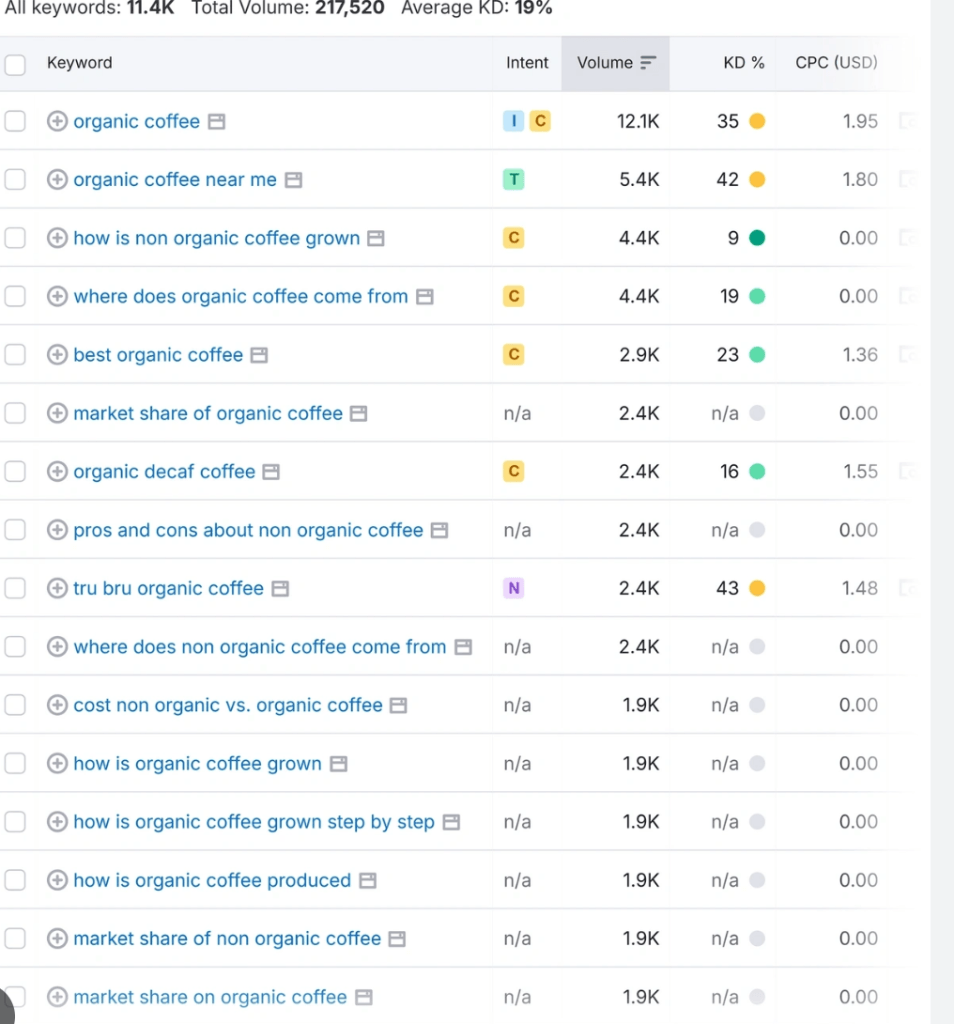Select the checkbox for the "organic coffee" row

tap(15, 121)
